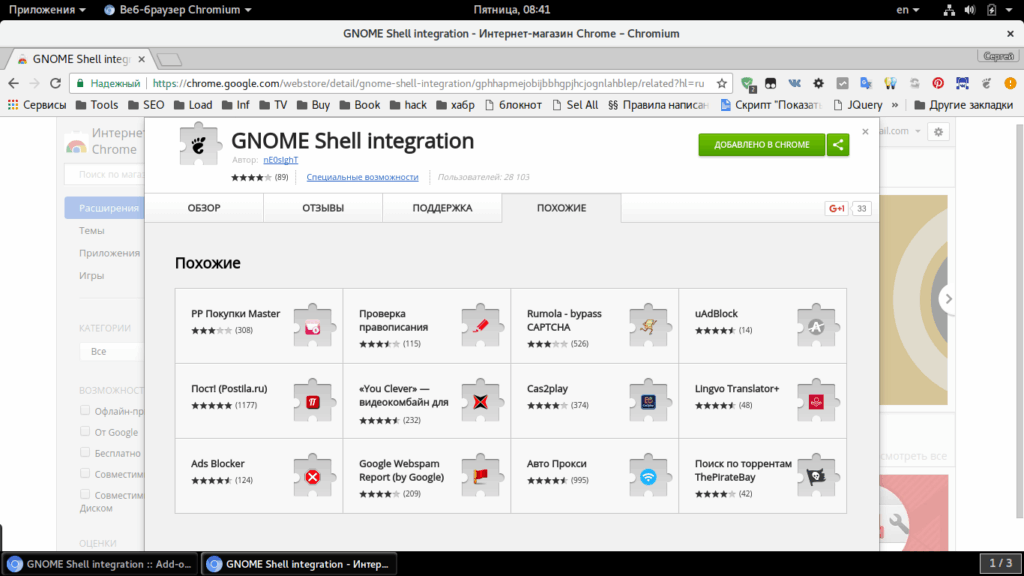Image resolution: width=1024 pixels, height=576 pixels.
Task: Switch to the ОТЗЫВЫ tab
Action: coord(323,208)
